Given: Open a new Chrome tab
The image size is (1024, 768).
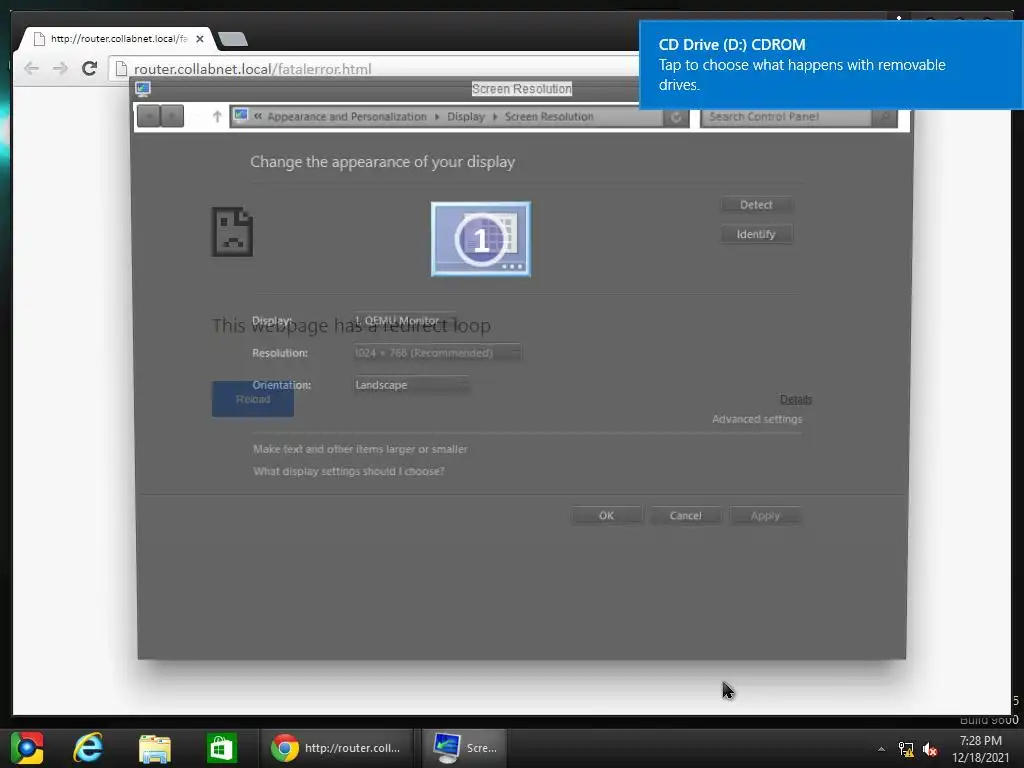Looking at the screenshot, I should click(232, 40).
